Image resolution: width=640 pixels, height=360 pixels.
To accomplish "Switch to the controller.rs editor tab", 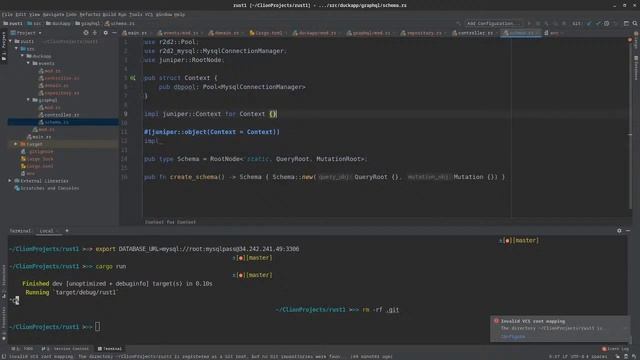I will tap(473, 33).
